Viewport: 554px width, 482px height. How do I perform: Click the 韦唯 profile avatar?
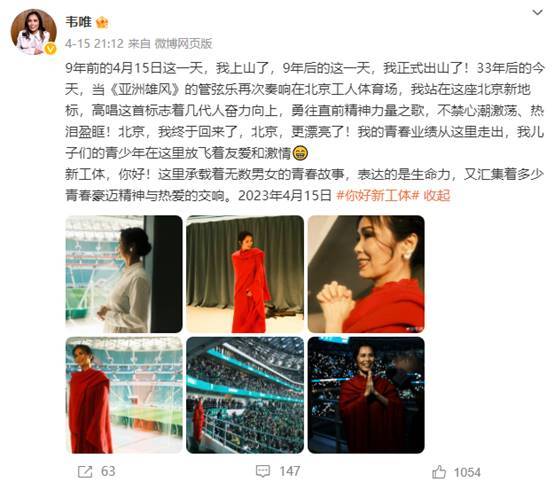[x=33, y=32]
